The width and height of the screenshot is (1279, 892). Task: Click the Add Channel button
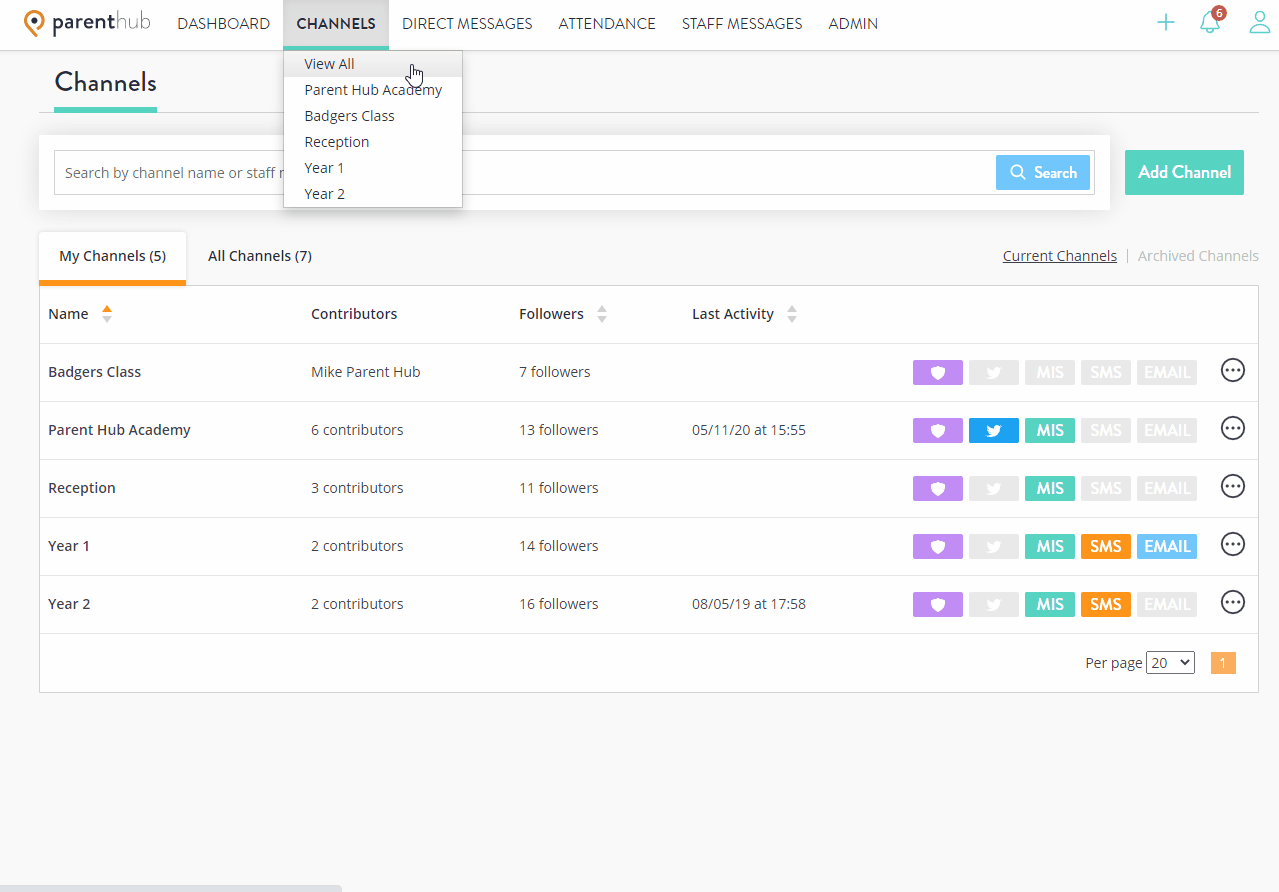point(1184,172)
